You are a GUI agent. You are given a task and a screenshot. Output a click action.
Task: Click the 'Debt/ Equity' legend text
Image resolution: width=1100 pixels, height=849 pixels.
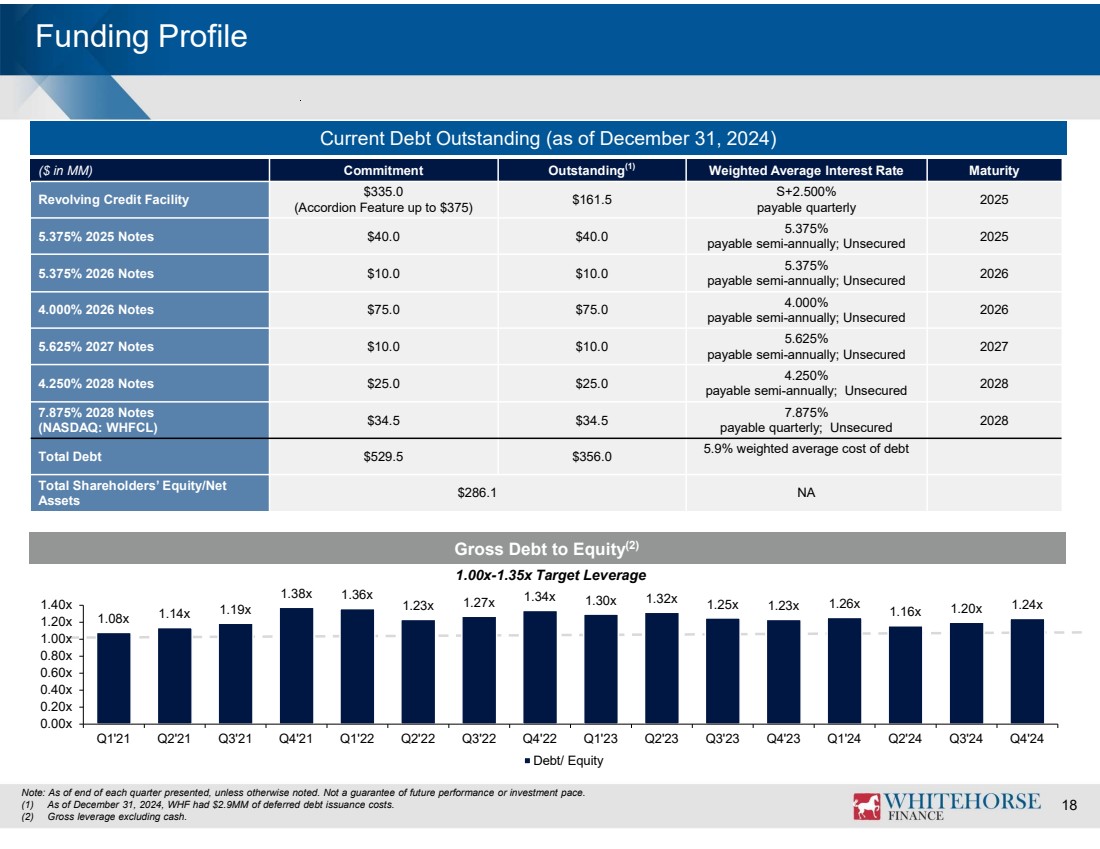568,761
